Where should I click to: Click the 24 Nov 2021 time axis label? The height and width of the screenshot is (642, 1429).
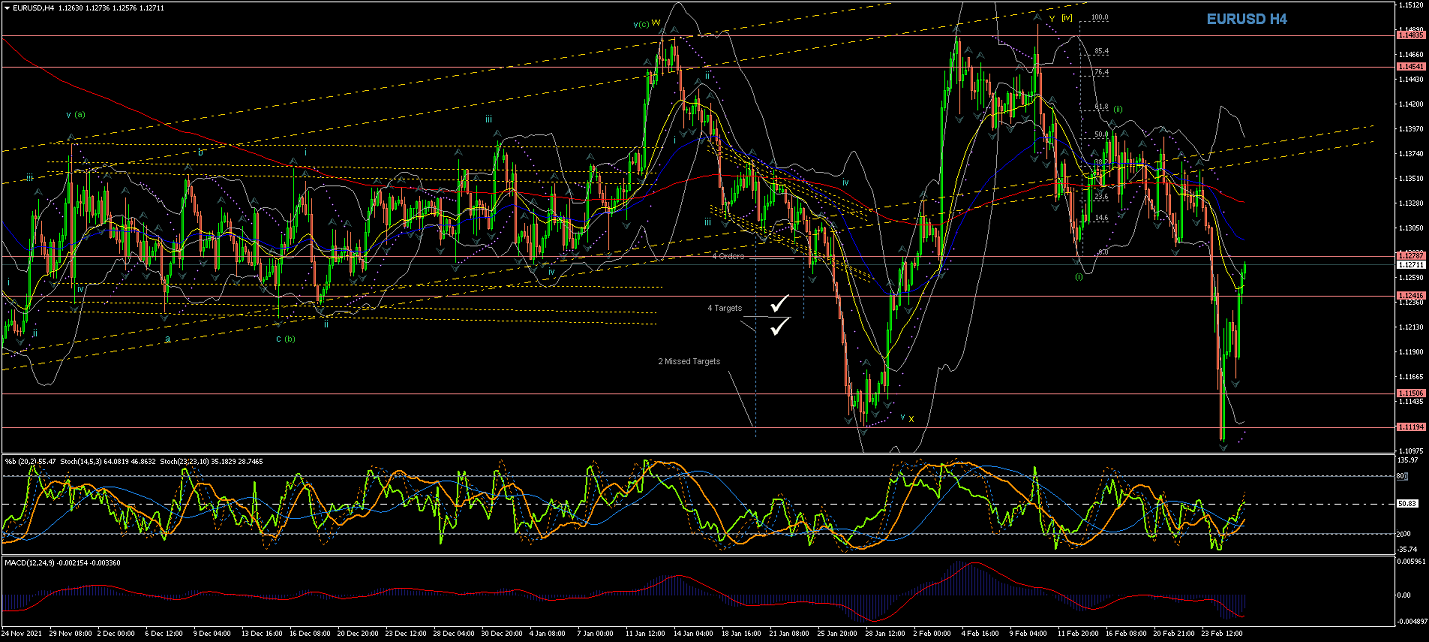click(x=22, y=634)
